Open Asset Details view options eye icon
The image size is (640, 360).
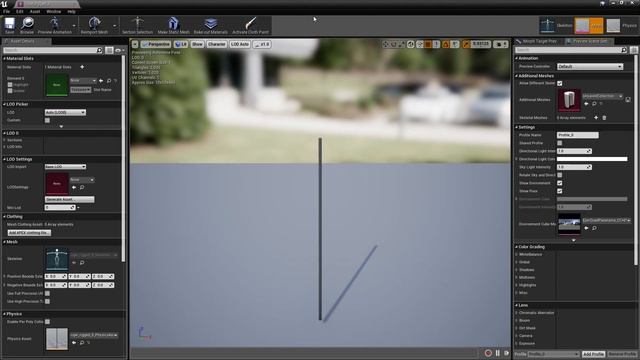click(x=118, y=50)
